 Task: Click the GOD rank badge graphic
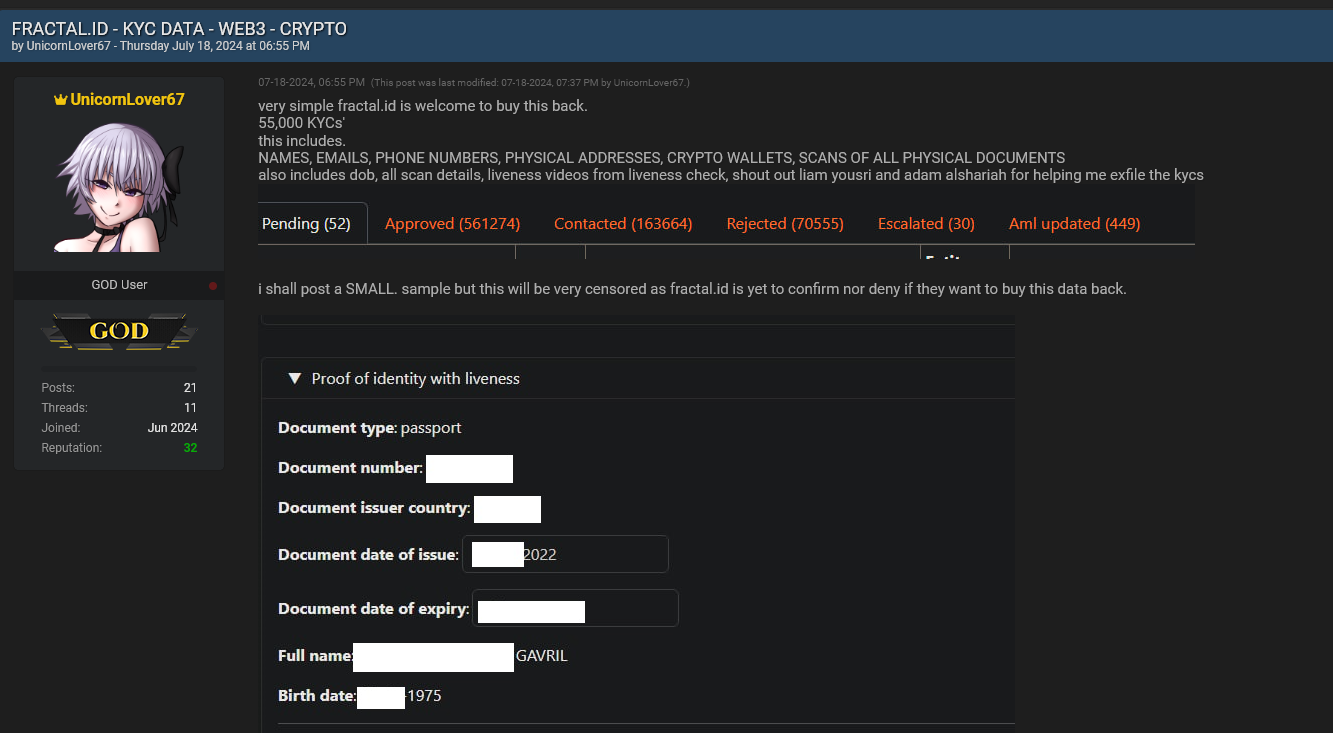tap(118, 330)
